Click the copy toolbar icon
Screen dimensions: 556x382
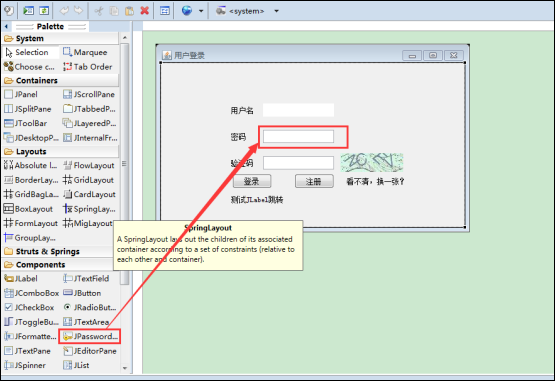(x=114, y=11)
